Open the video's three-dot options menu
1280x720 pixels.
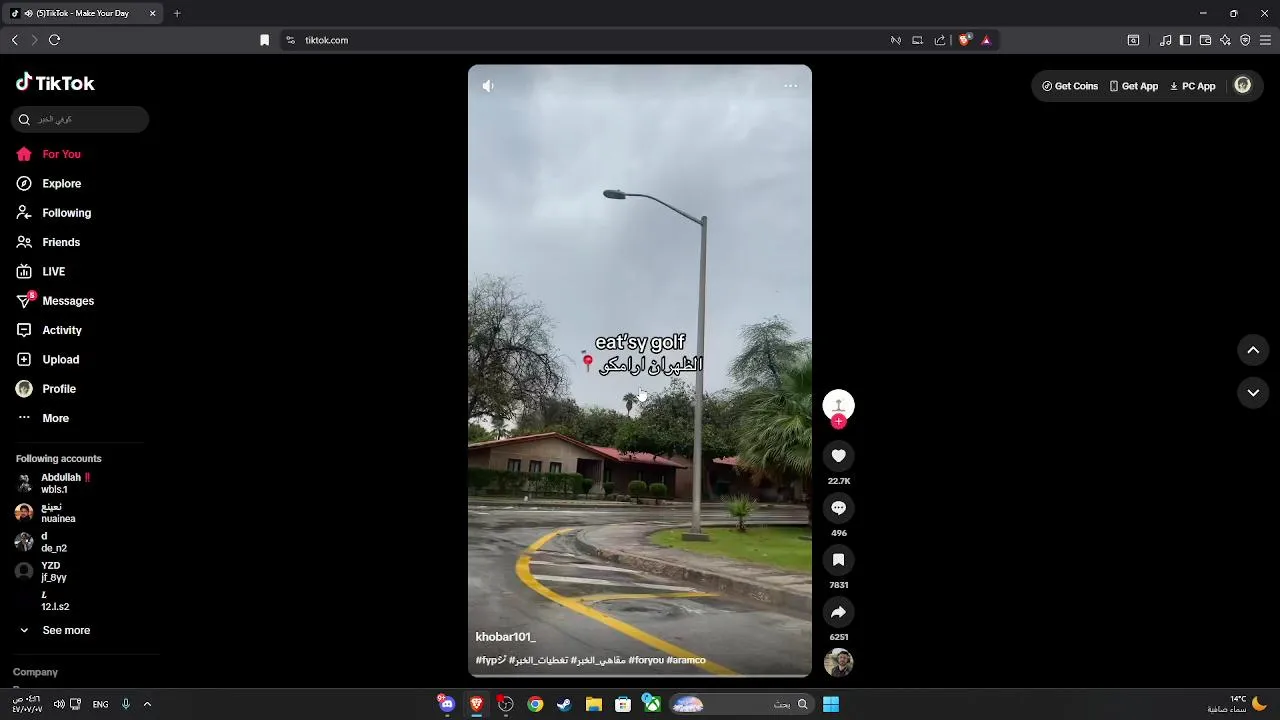[790, 86]
